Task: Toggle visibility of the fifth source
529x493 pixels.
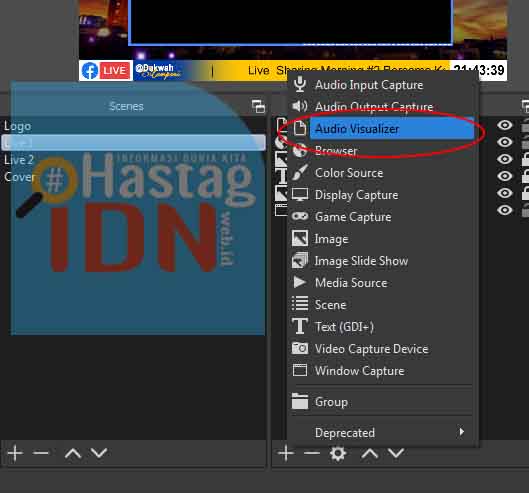Action: [x=505, y=193]
